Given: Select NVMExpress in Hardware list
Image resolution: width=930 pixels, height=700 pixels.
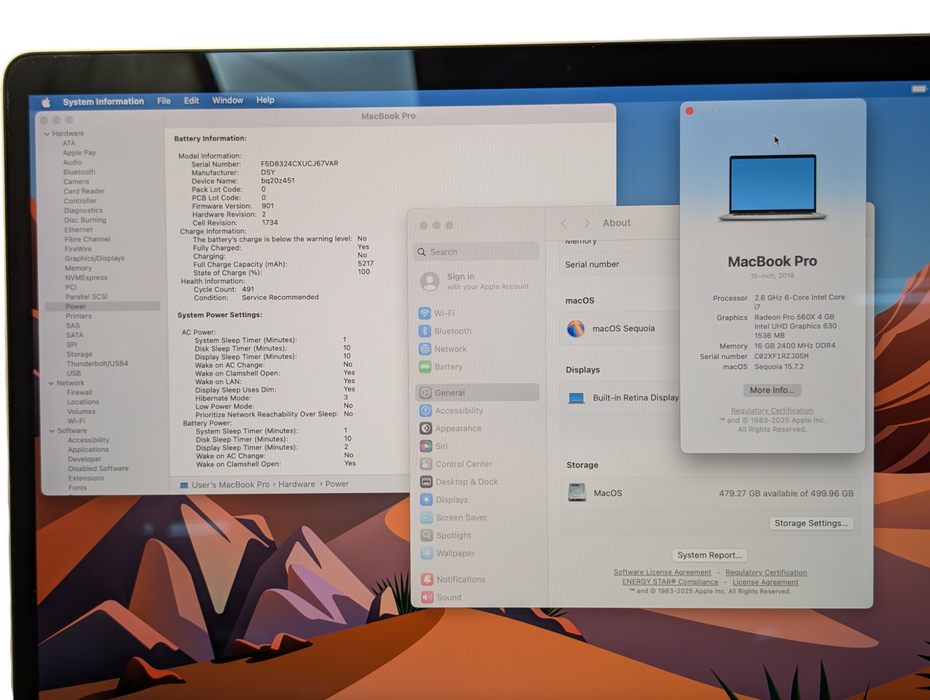Looking at the screenshot, I should pos(86,278).
